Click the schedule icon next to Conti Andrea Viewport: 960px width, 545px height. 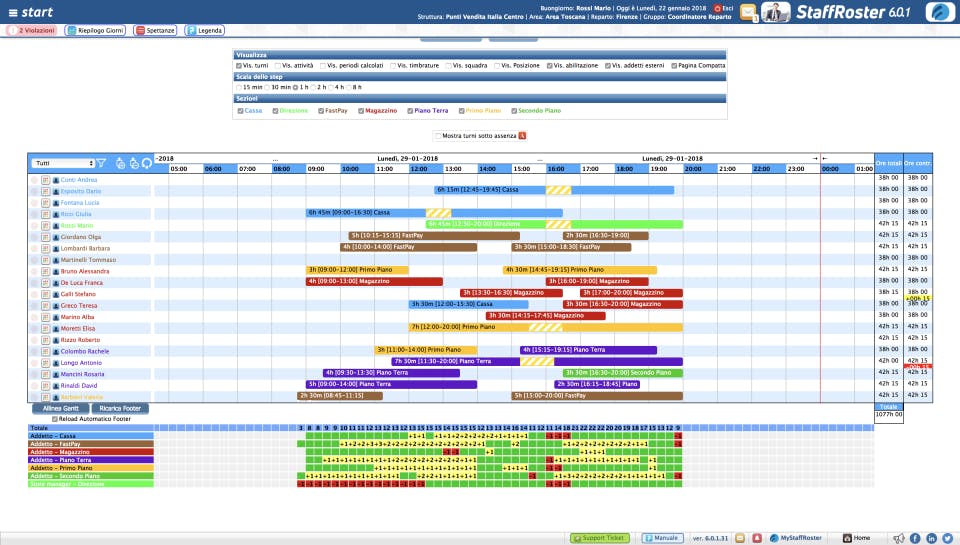coord(45,180)
